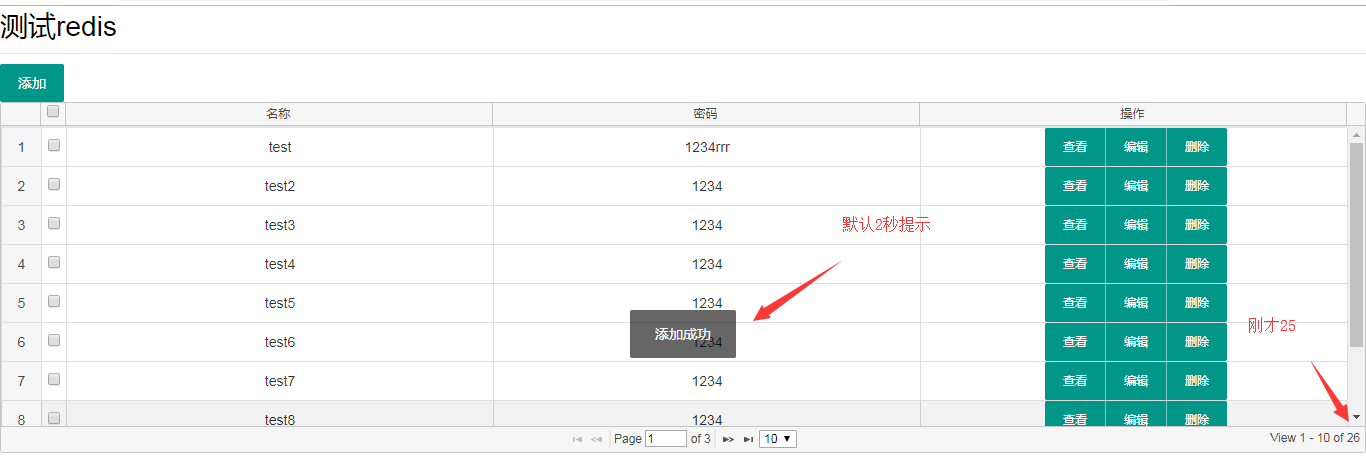The height and width of the screenshot is (473, 1366).
Task: Check the checkbox for row test7
Action: tap(54, 379)
